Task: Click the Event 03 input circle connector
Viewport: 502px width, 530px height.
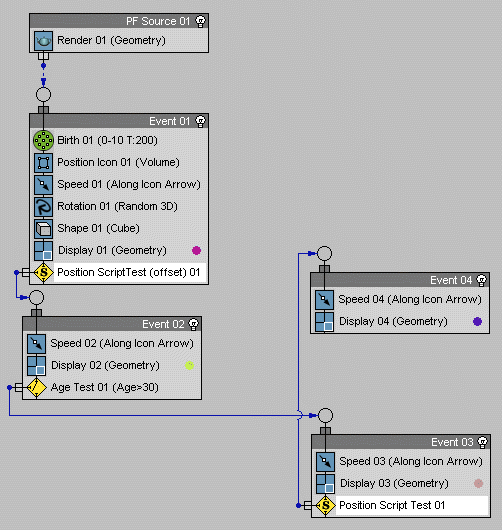Action: [x=325, y=415]
